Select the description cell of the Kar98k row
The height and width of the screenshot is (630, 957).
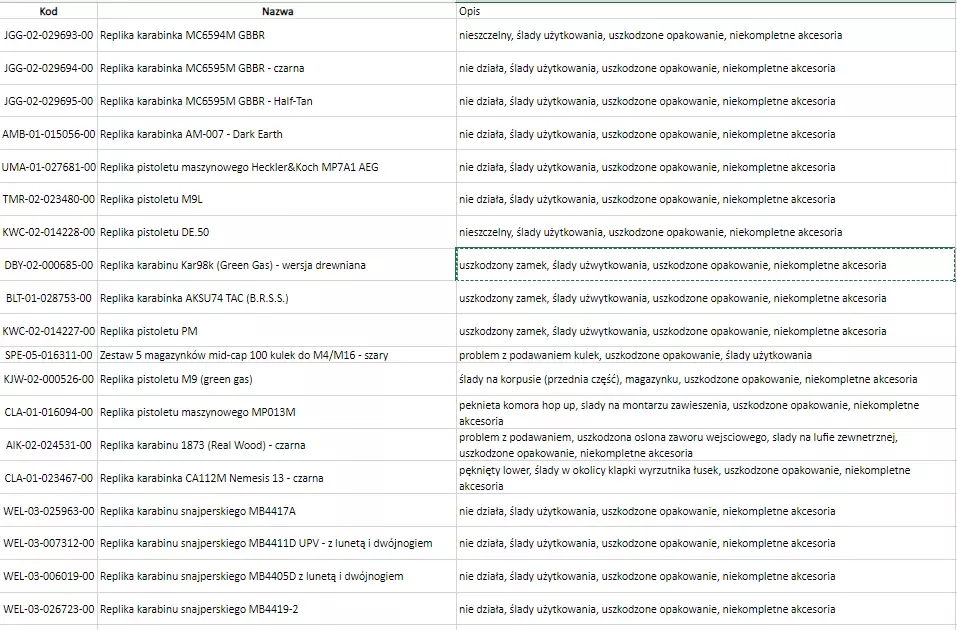pyautogui.click(x=705, y=265)
